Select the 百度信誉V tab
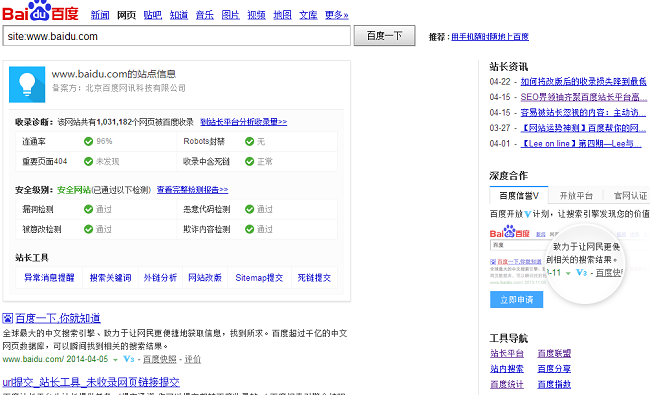 pos(519,196)
